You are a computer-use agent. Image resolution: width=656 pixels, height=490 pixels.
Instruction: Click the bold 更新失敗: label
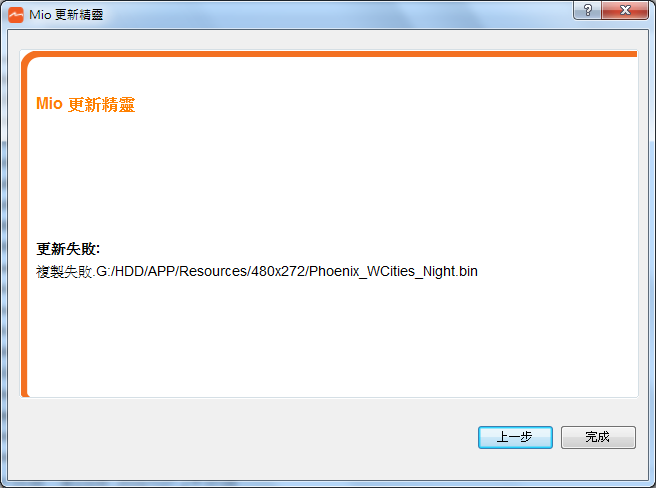point(68,249)
